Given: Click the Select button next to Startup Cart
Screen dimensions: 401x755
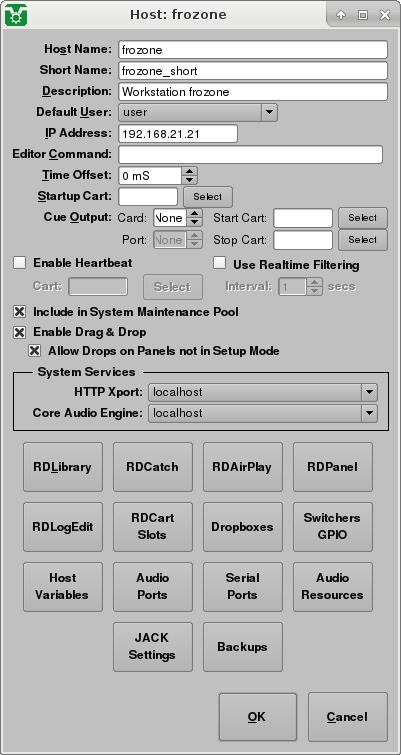Looking at the screenshot, I should (x=208, y=196).
